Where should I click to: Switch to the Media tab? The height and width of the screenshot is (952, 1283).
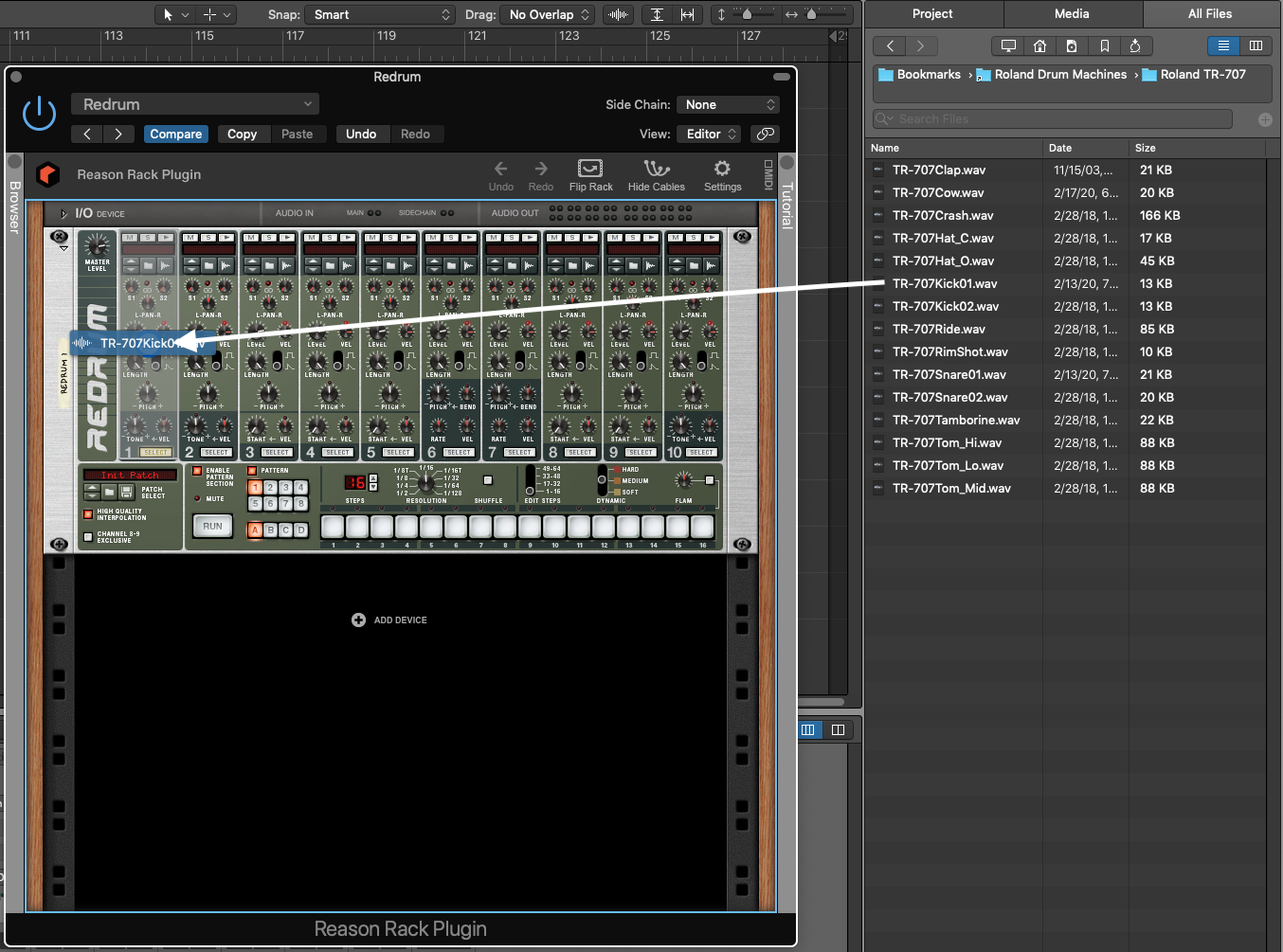tap(1072, 13)
